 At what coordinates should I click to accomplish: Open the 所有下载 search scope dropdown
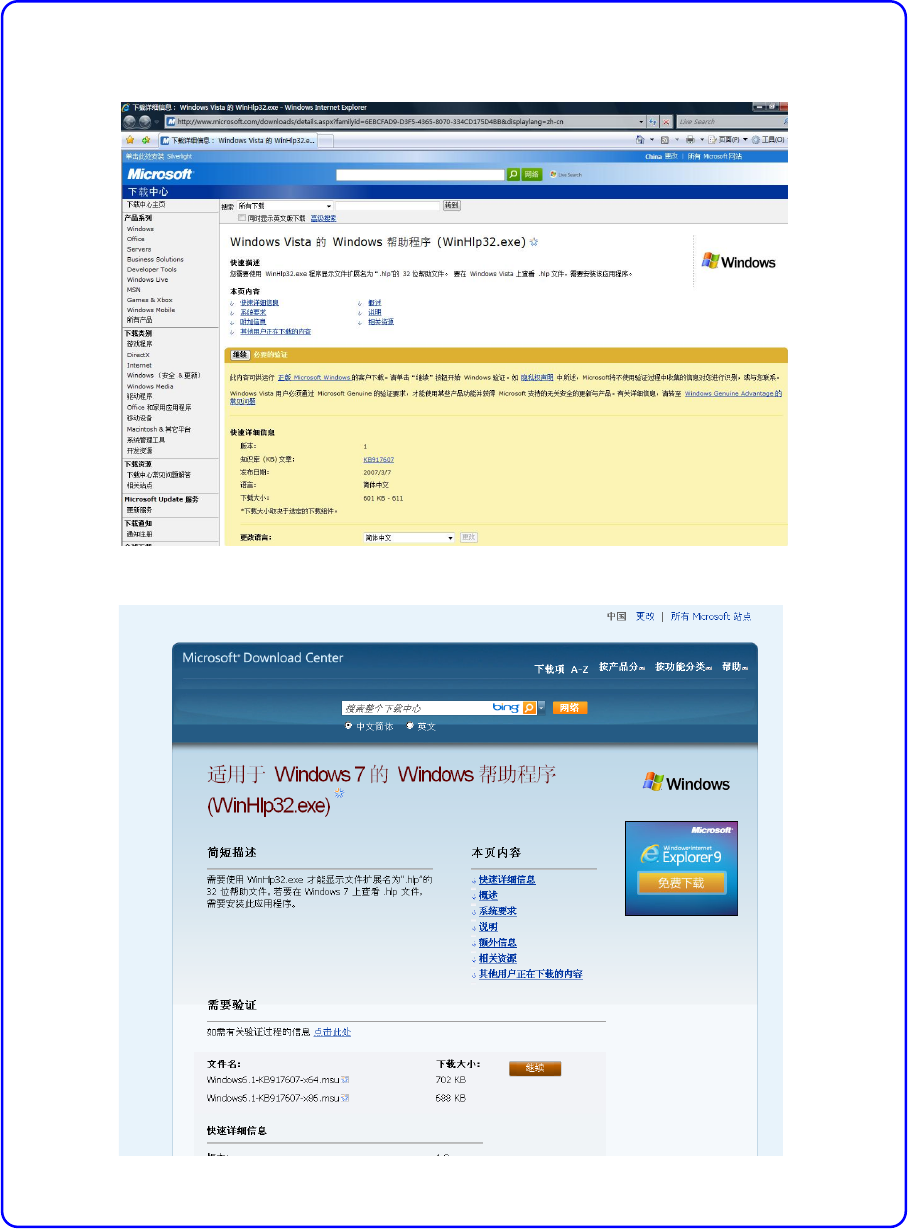coord(285,206)
